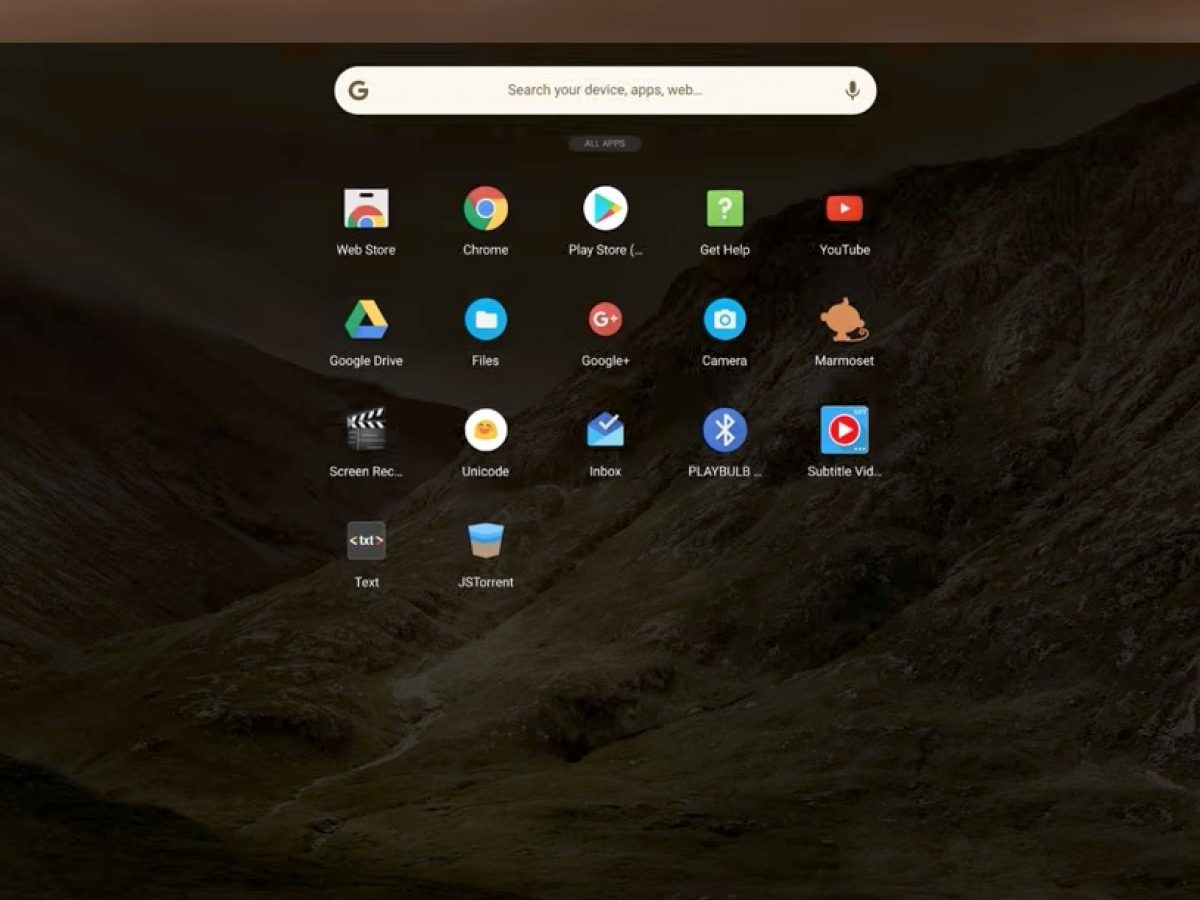Click the search device and apps field

click(x=604, y=90)
